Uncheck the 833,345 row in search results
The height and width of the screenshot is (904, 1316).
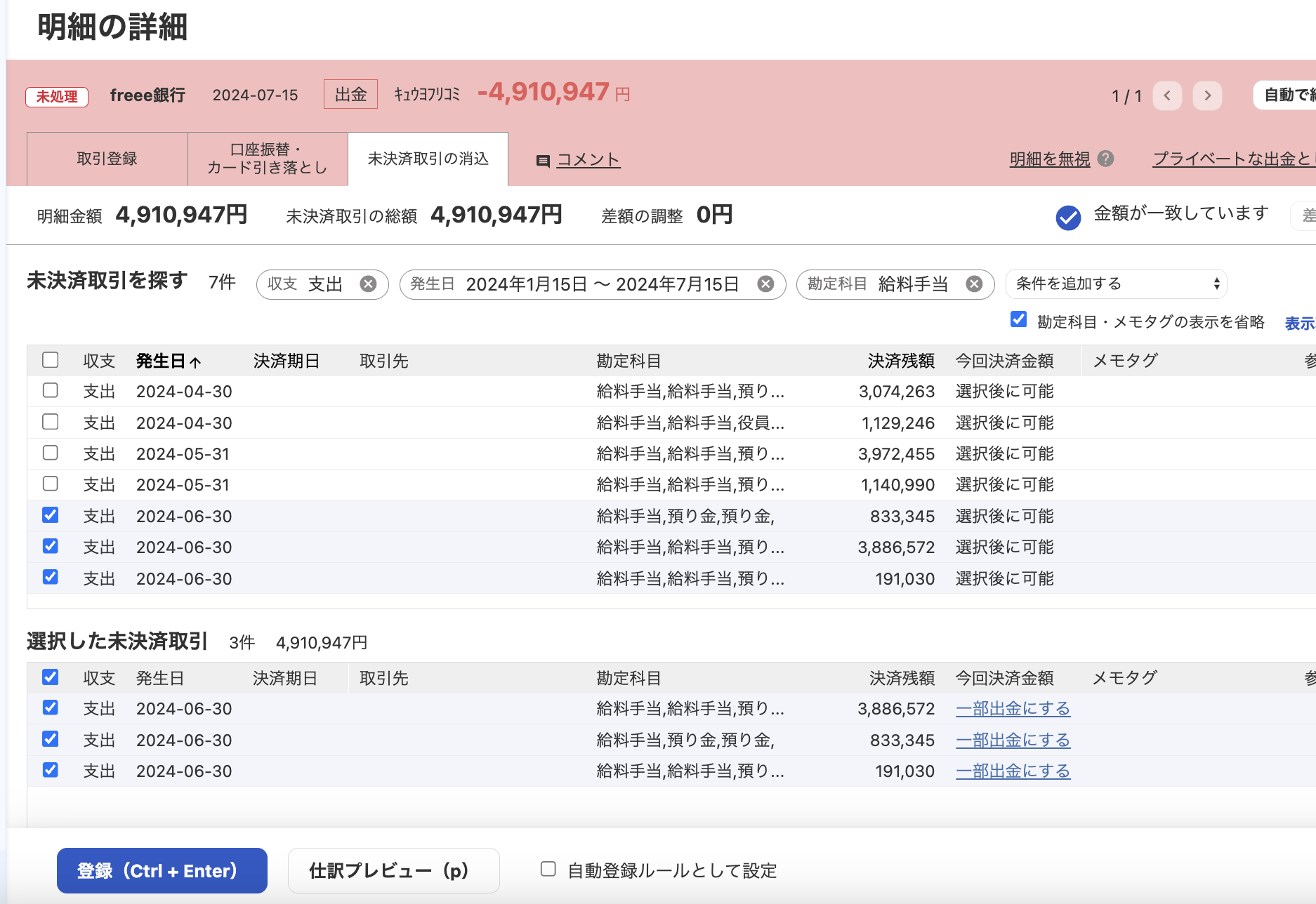pyautogui.click(x=50, y=515)
